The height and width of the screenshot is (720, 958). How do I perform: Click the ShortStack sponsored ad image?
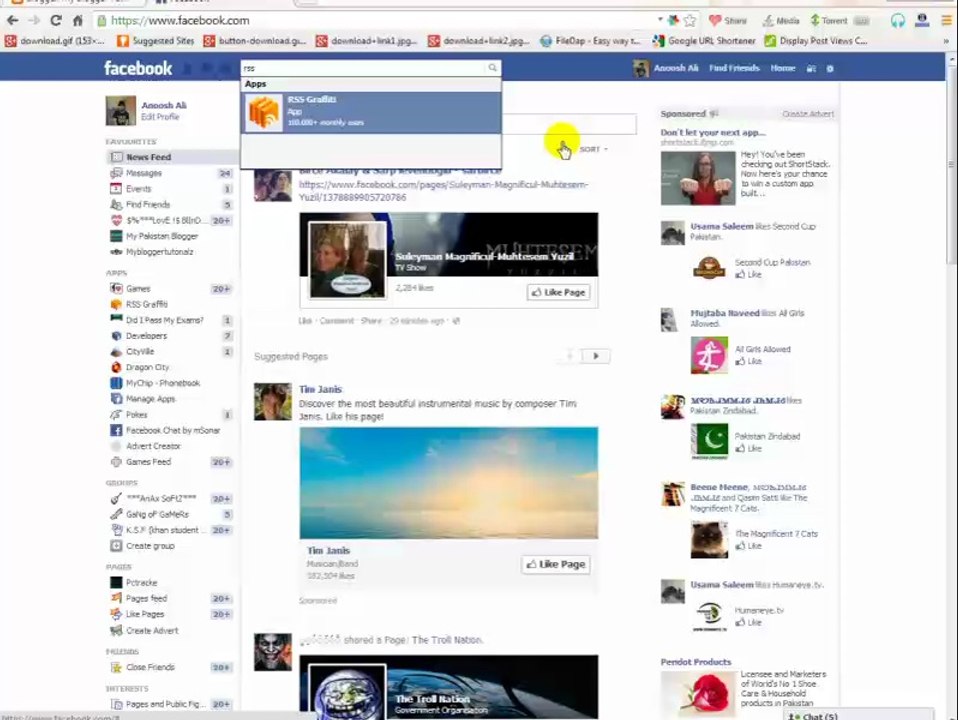point(698,178)
